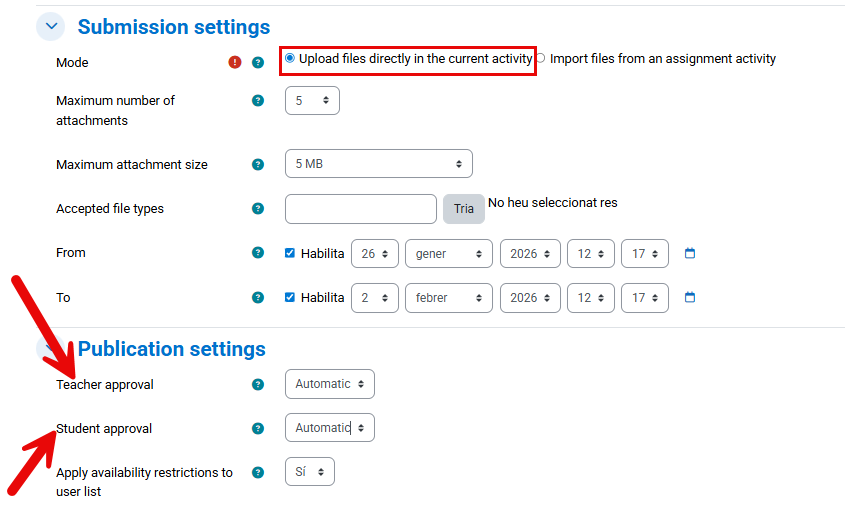Click the Publication settings heading
This screenshot has width=845, height=509.
(171, 348)
